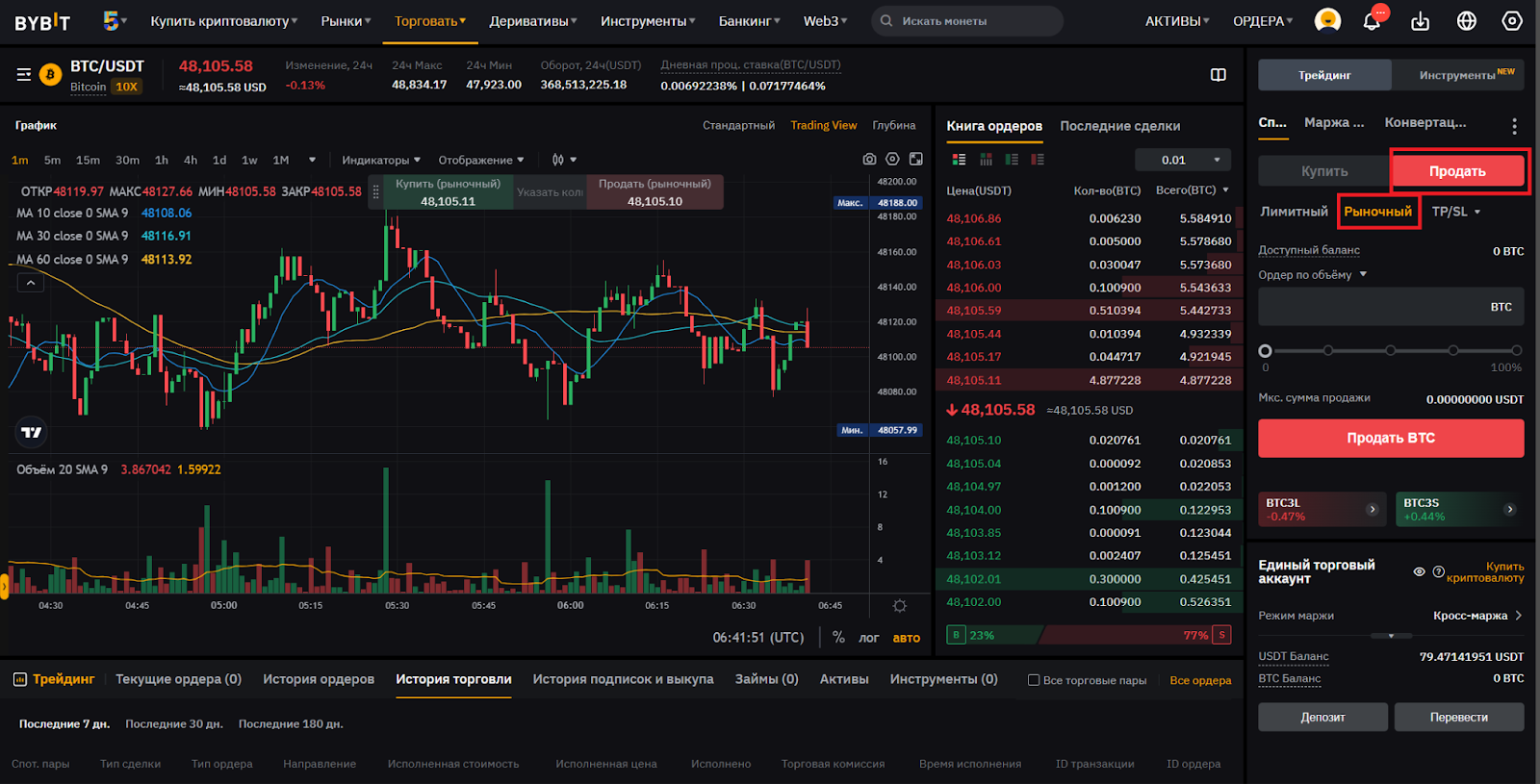1540x784 pixels.
Task: Switch to Последние сделки tab
Action: click(1119, 126)
